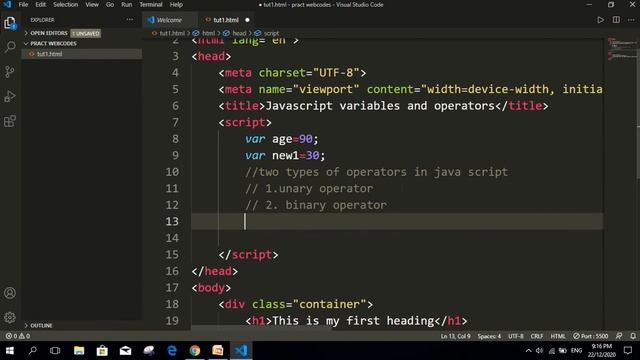Open the File menu
Viewport: 640px width, 360px height.
23,4
